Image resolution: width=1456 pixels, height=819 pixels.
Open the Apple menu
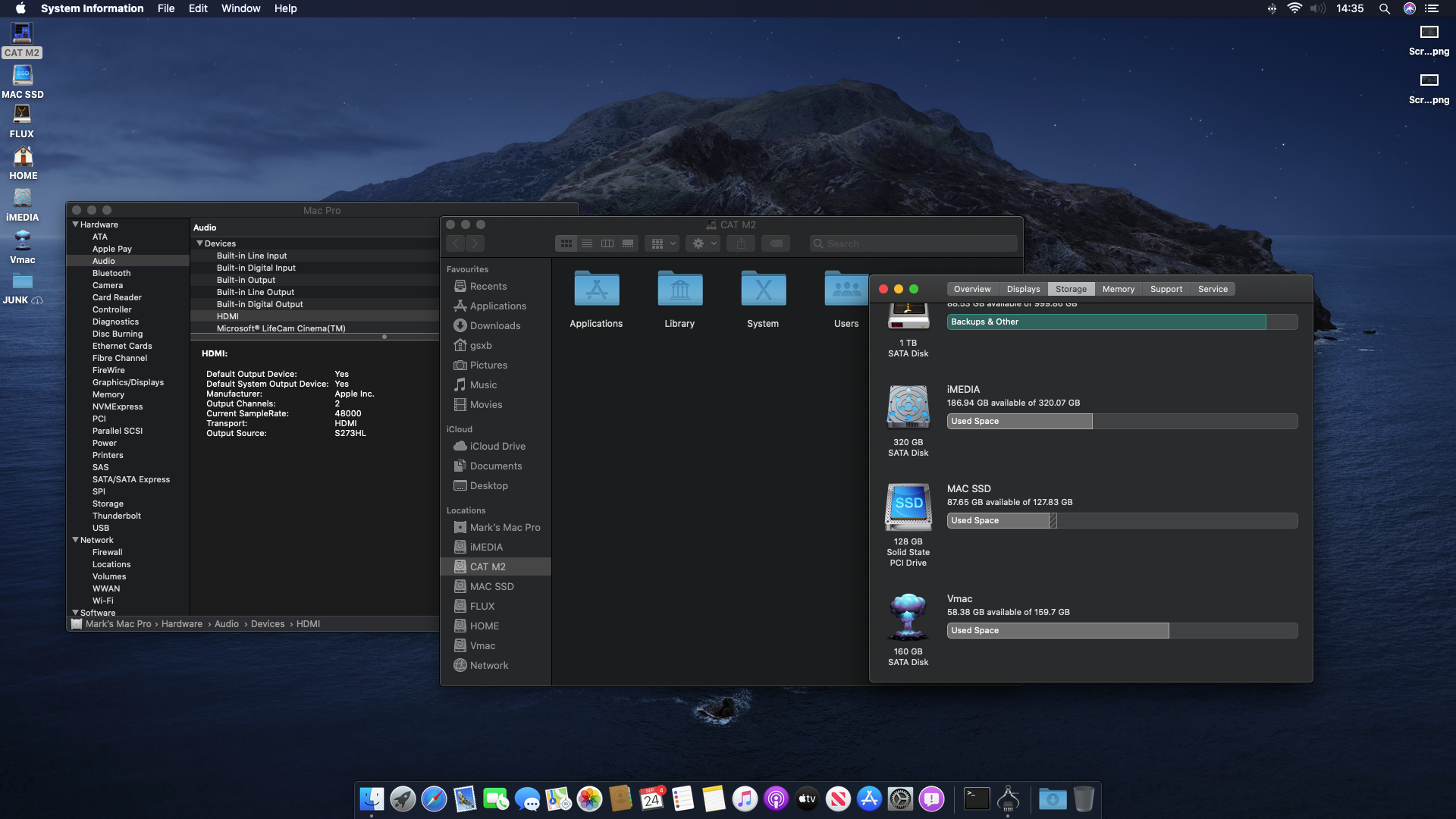(21, 8)
